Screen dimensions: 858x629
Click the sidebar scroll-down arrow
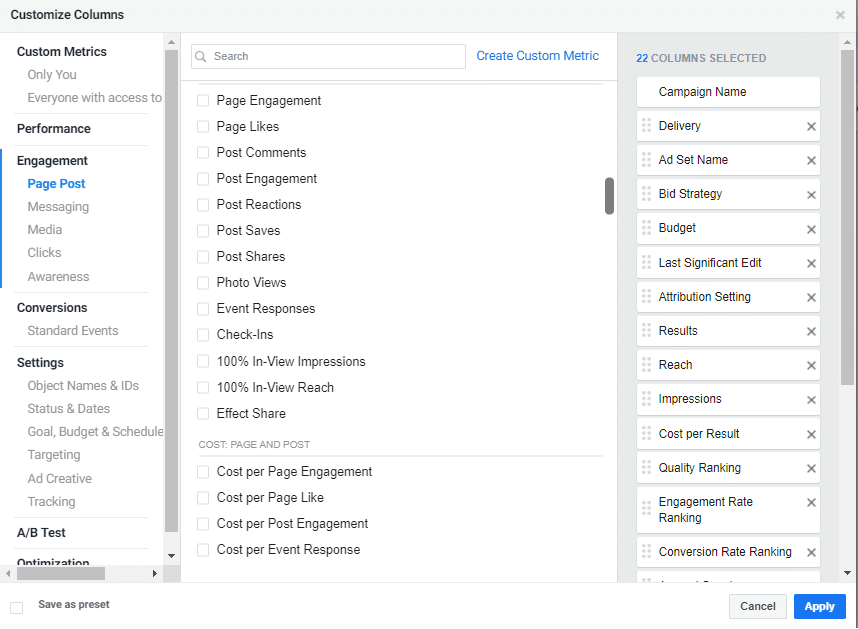(171, 556)
